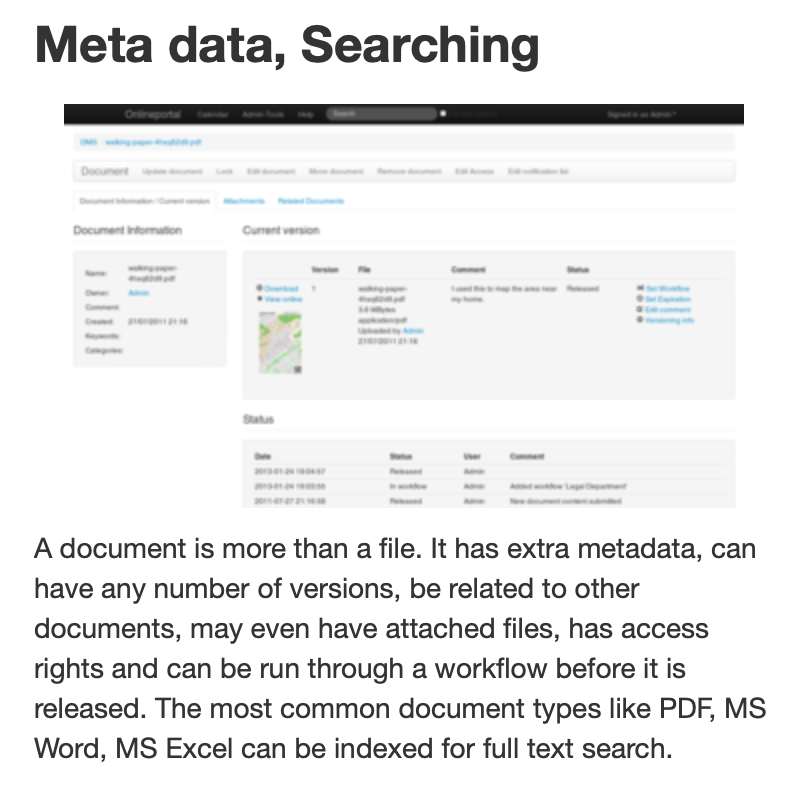Open the DMS breadcrumb link
The height and width of the screenshot is (796, 802).
pos(88,143)
